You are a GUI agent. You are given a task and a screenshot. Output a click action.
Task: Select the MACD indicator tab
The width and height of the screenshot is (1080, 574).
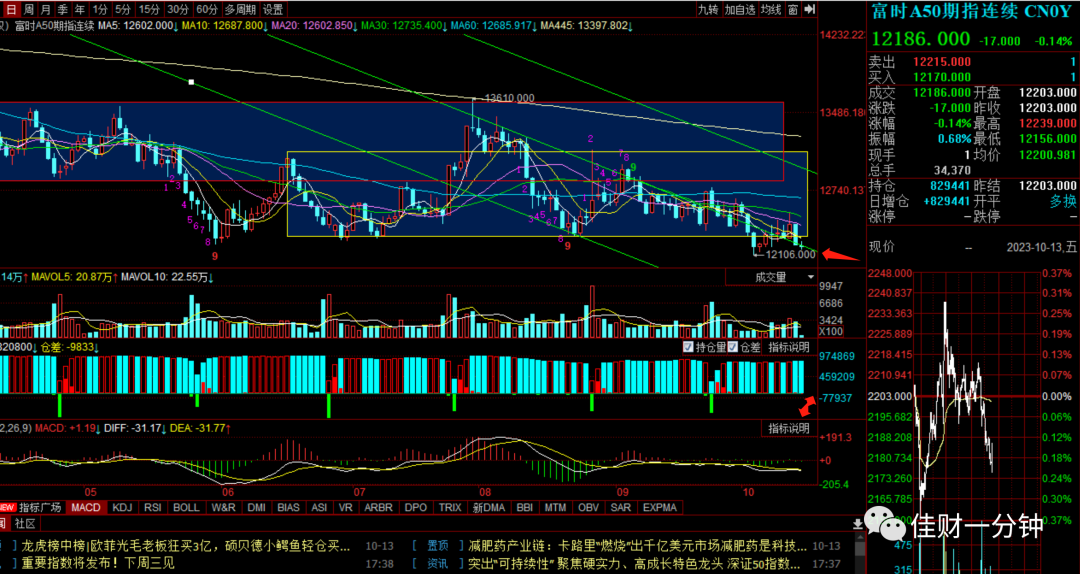(86, 507)
